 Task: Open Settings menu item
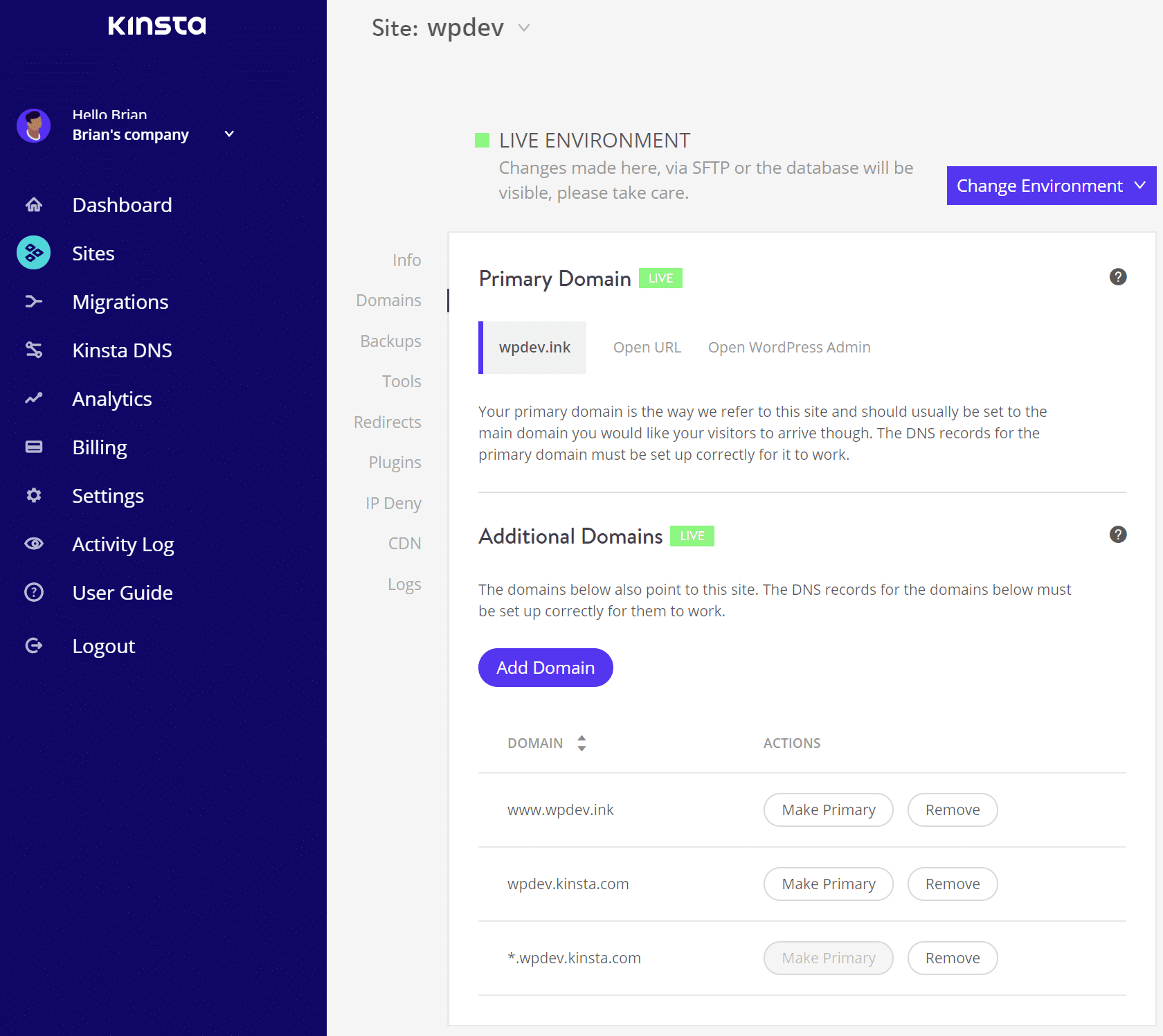pyautogui.click(x=108, y=496)
